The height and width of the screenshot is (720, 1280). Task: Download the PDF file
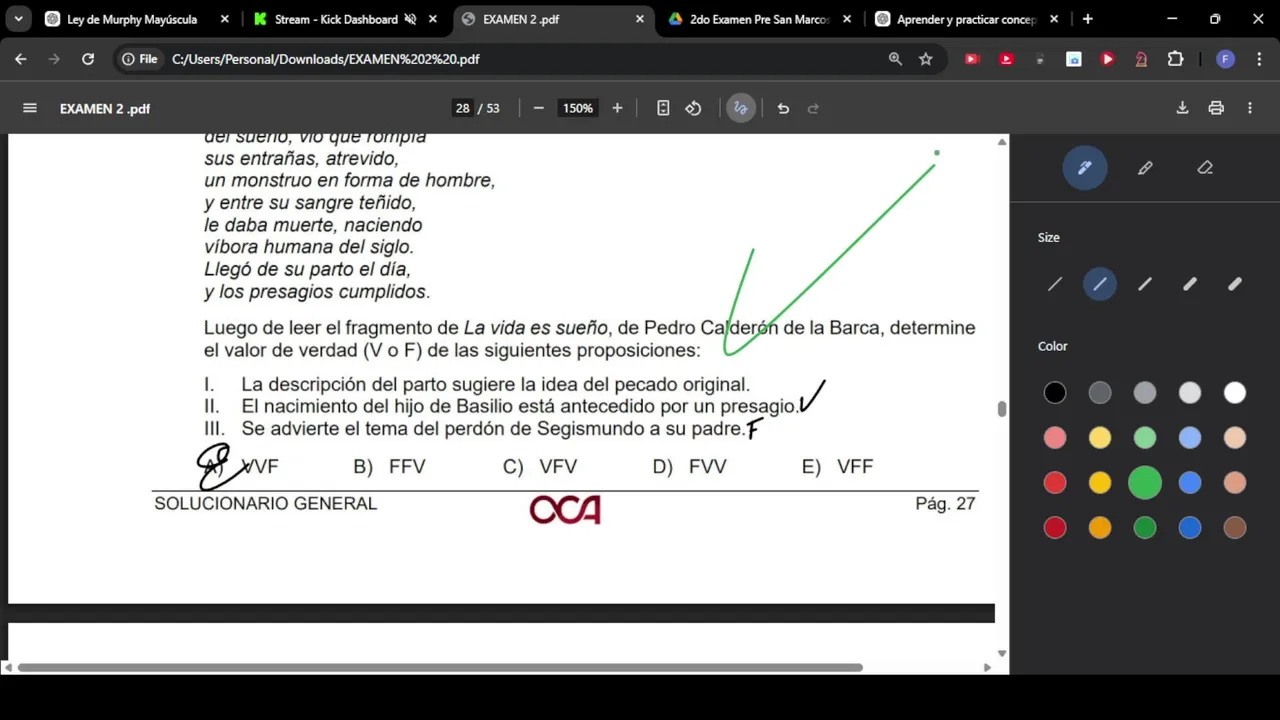coord(1182,108)
